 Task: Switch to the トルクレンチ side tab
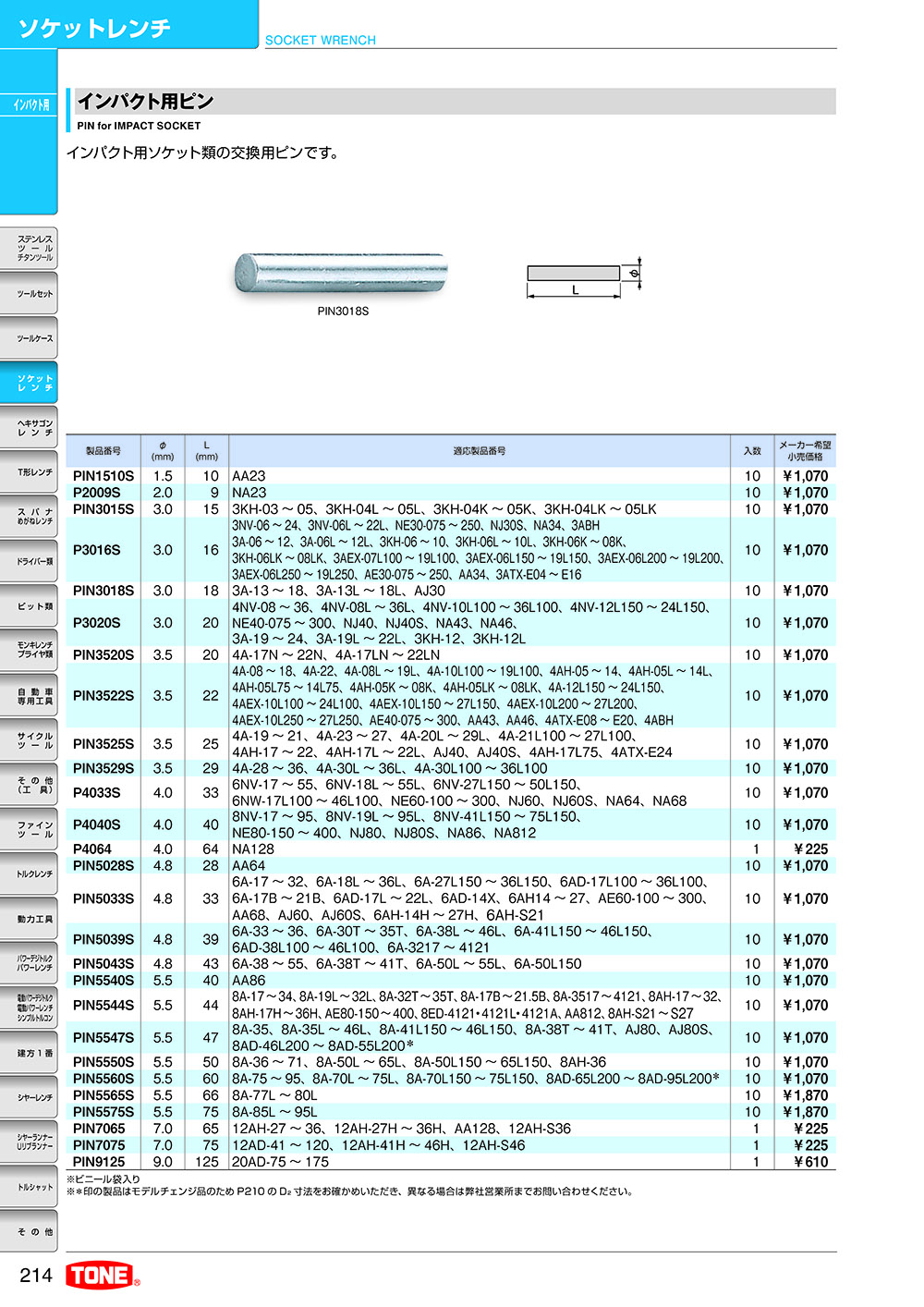(x=30, y=873)
